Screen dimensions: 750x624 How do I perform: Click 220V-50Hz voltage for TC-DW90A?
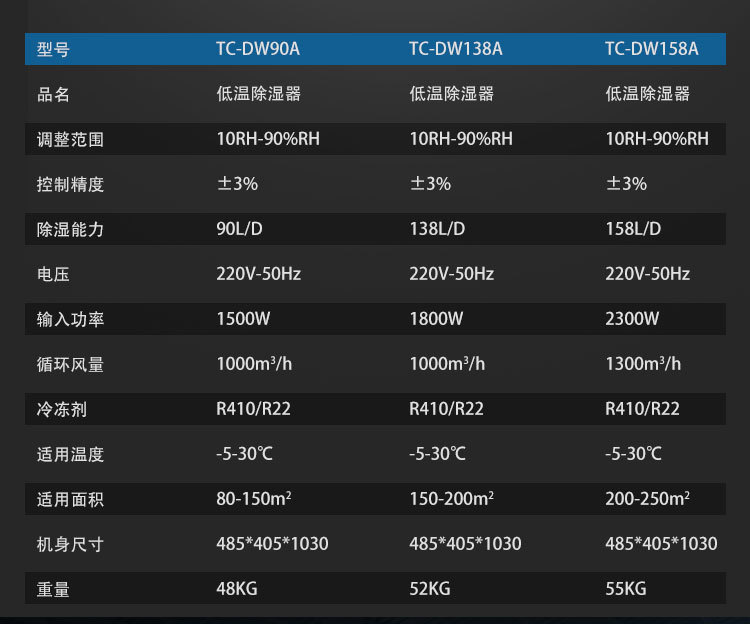click(x=259, y=274)
